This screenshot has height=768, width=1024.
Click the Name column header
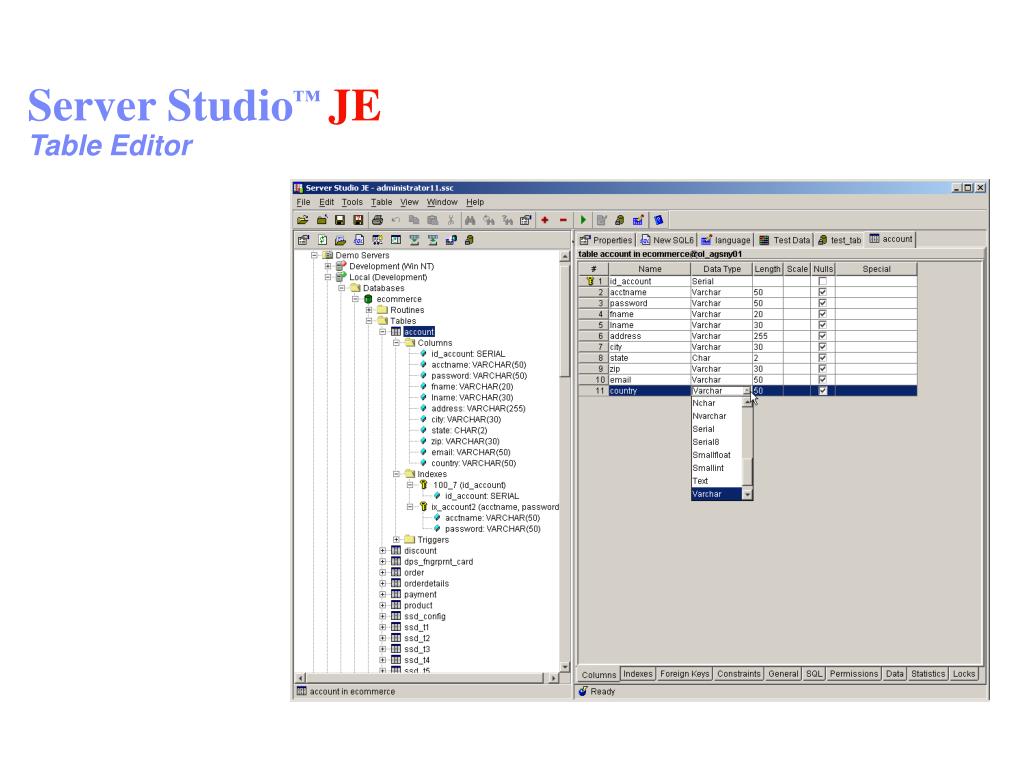click(650, 269)
